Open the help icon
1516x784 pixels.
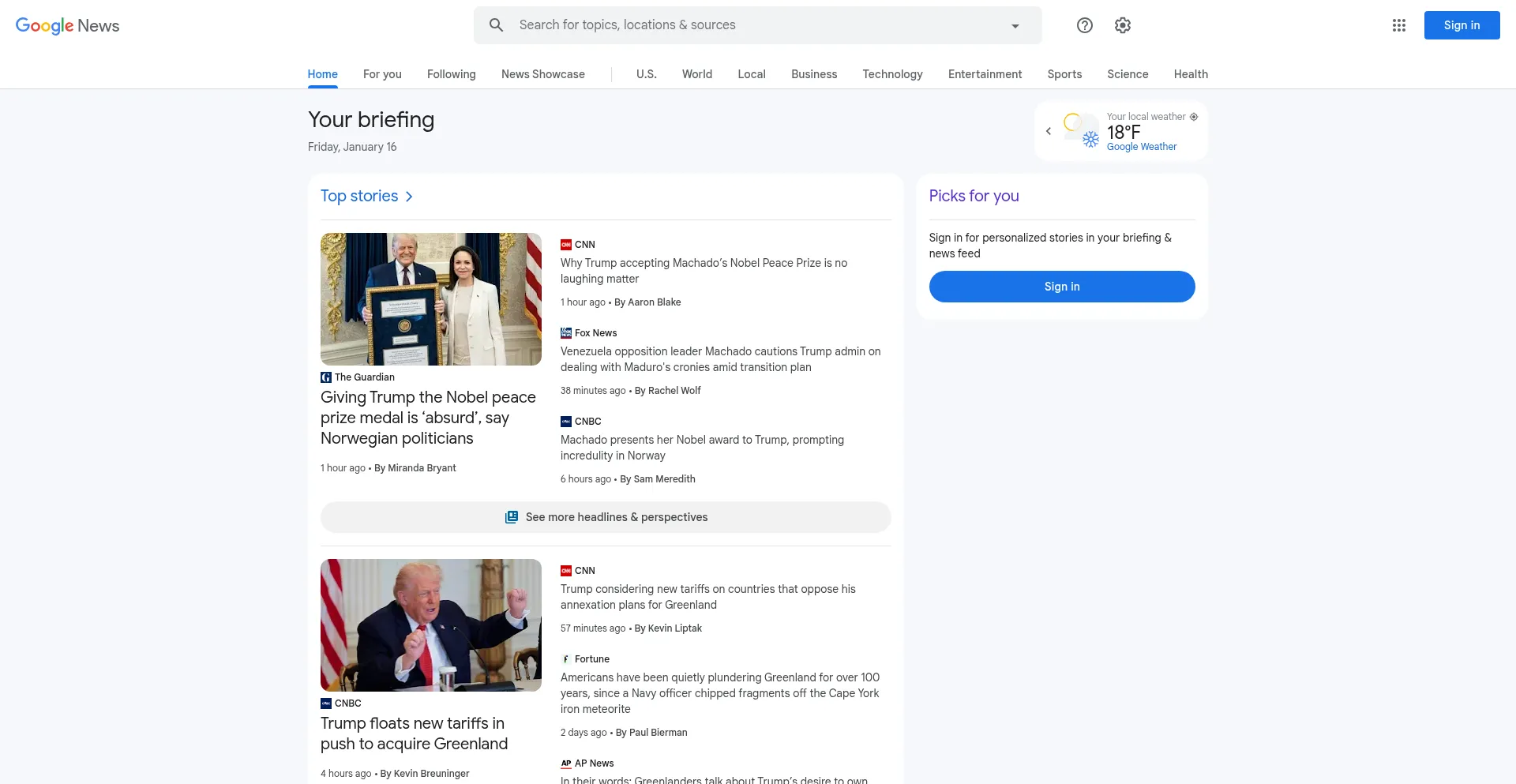(1084, 24)
